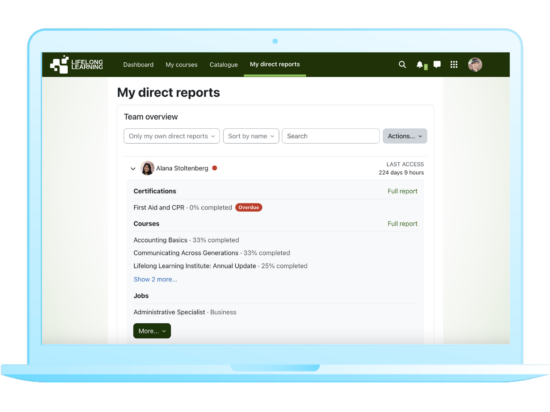Open the 'Sort by name' dropdown
The width and height of the screenshot is (550, 412).
point(251,136)
